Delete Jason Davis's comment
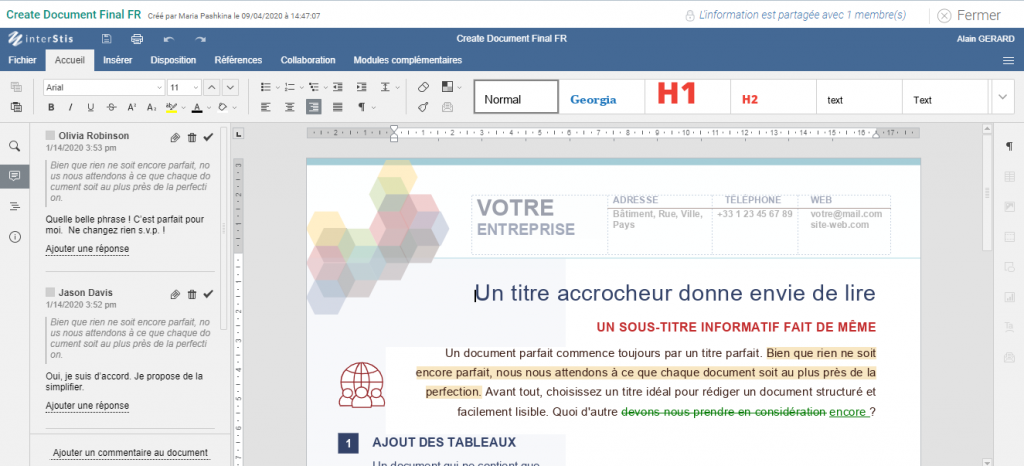The height and width of the screenshot is (466, 1024). coord(191,294)
